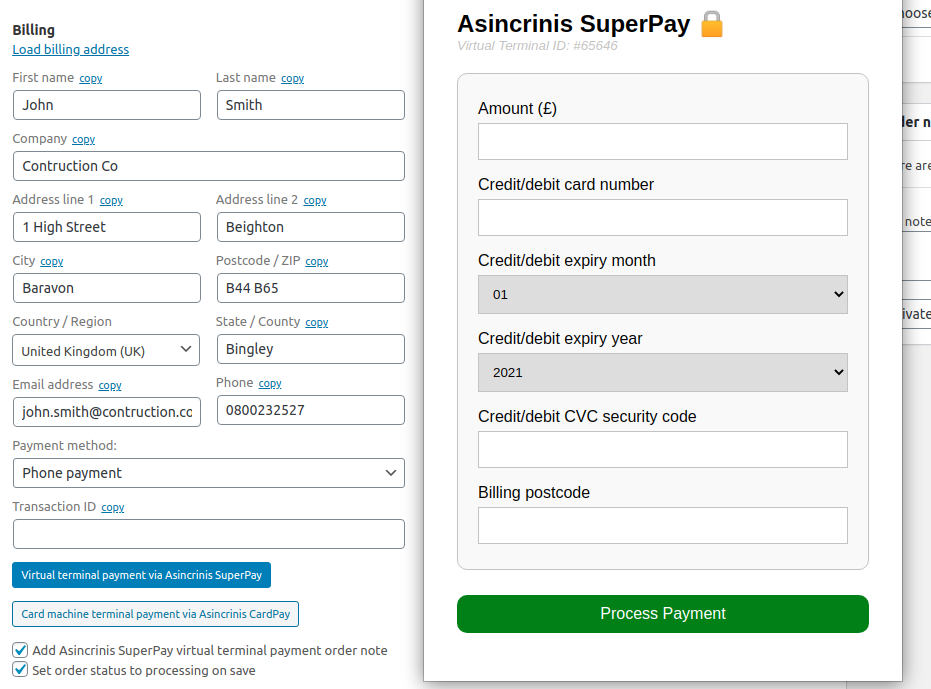Click the empty Transaction ID field
The width and height of the screenshot is (931, 689).
[208, 534]
